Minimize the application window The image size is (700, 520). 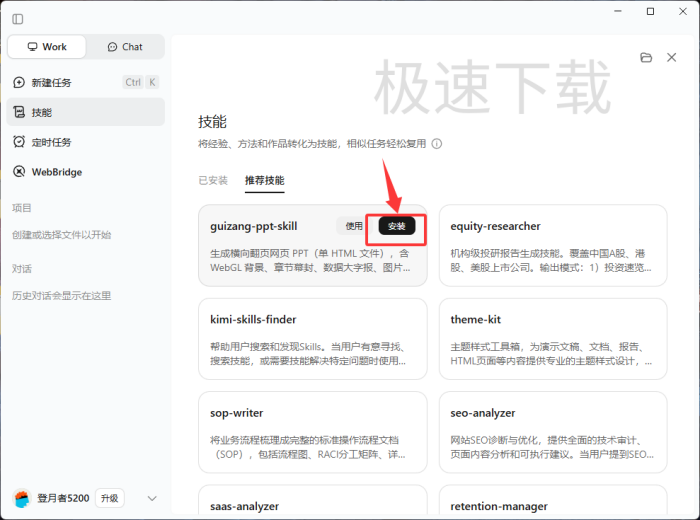[618, 11]
